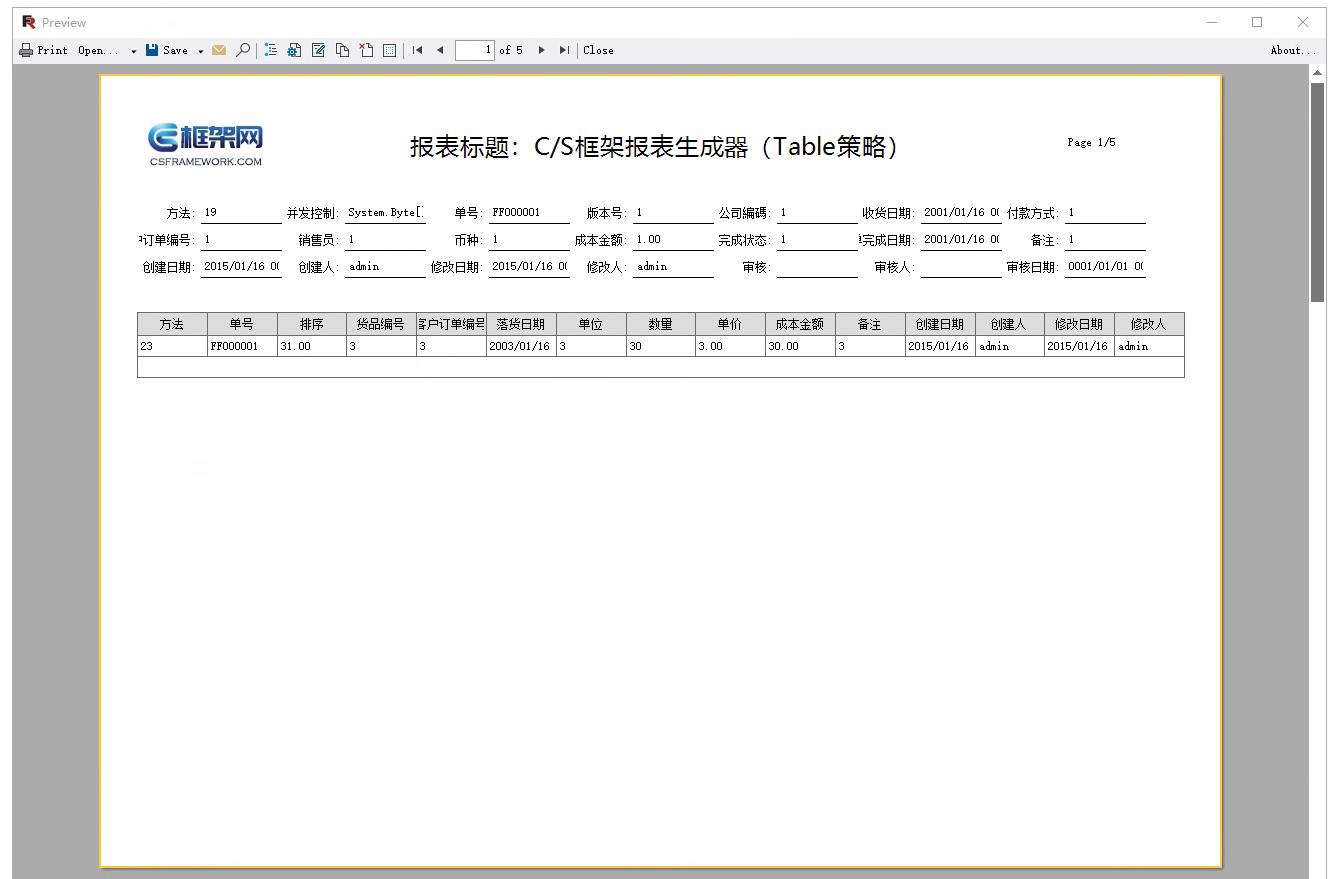Open the search tool with magnifier icon
Image resolution: width=1343 pixels, height=879 pixels.
click(x=242, y=49)
